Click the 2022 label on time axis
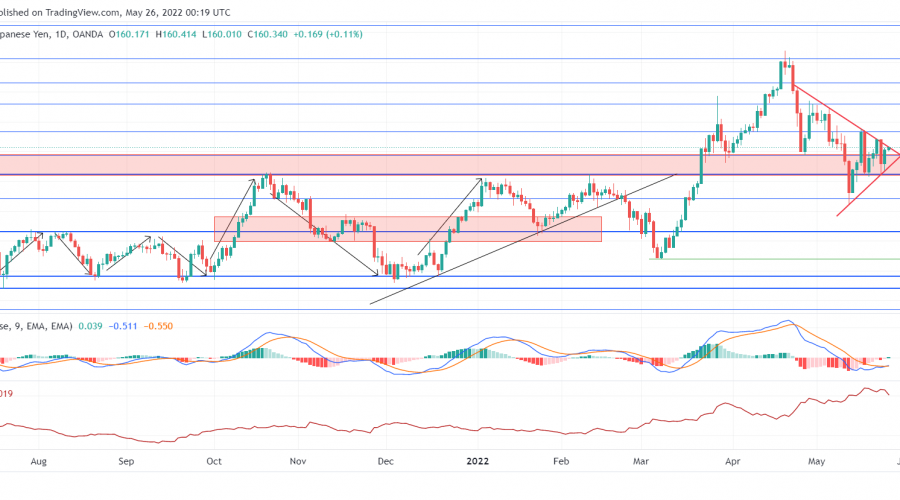The image size is (900, 500). coord(478,462)
